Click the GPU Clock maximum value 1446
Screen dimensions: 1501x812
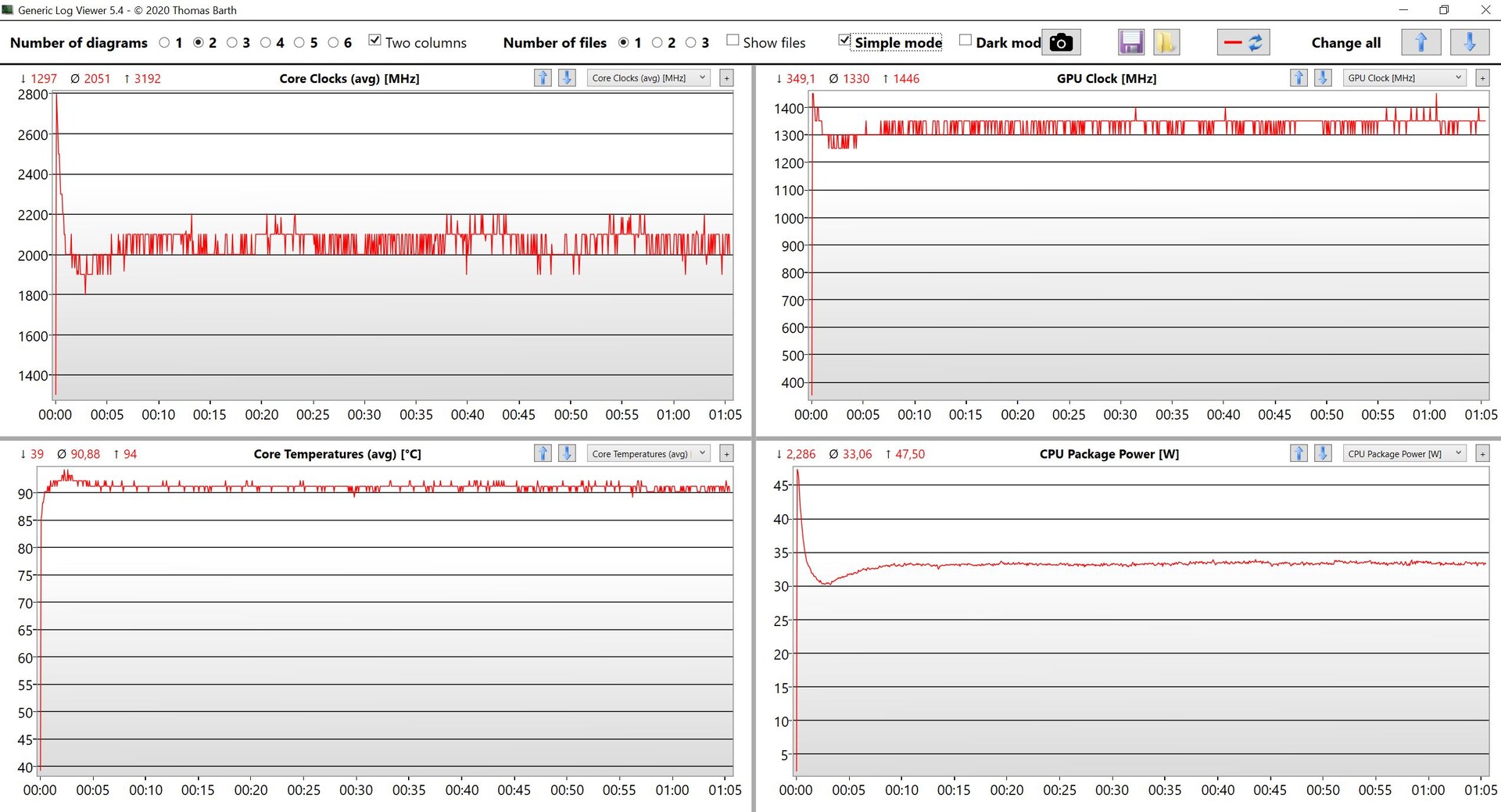pos(901,78)
